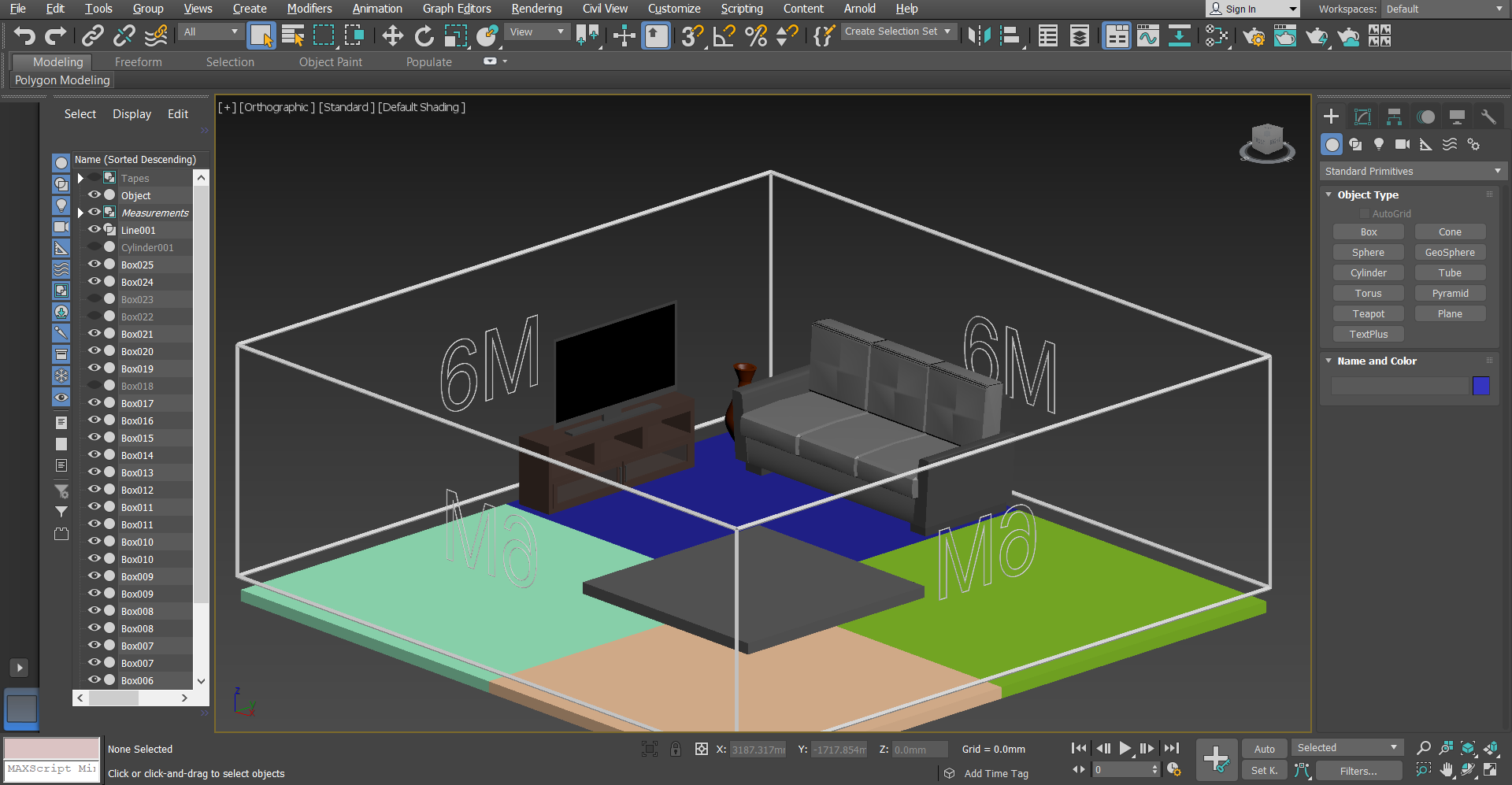This screenshot has height=785, width=1512.
Task: Click the Undo arrow icon
Action: [x=24, y=35]
